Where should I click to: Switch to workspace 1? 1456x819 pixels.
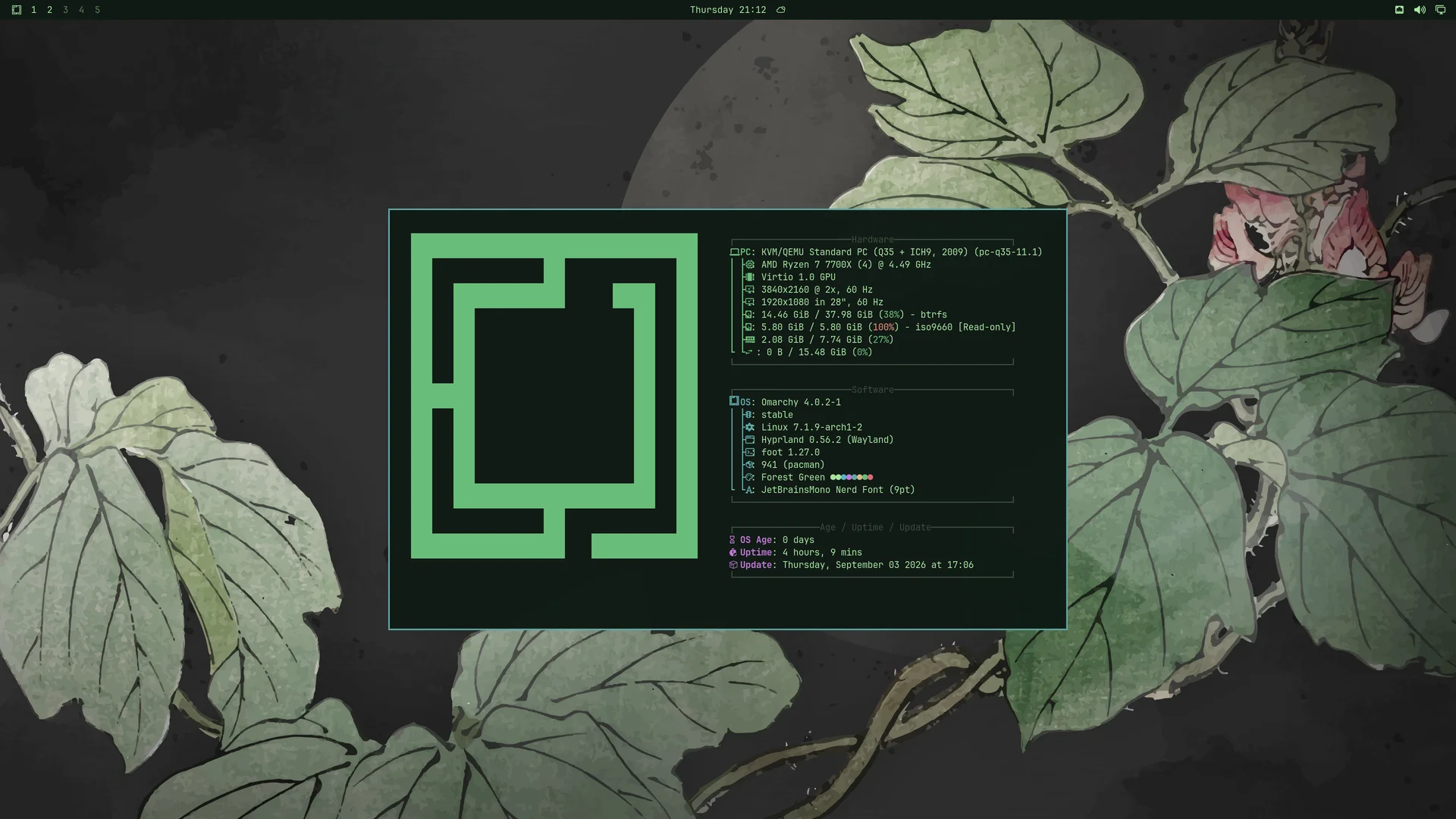pos(33,10)
